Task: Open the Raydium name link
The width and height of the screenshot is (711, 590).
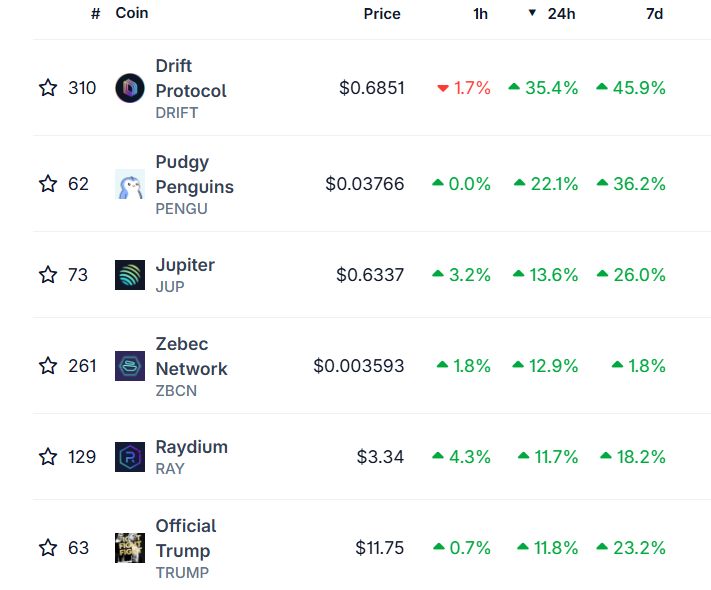Action: click(x=191, y=447)
